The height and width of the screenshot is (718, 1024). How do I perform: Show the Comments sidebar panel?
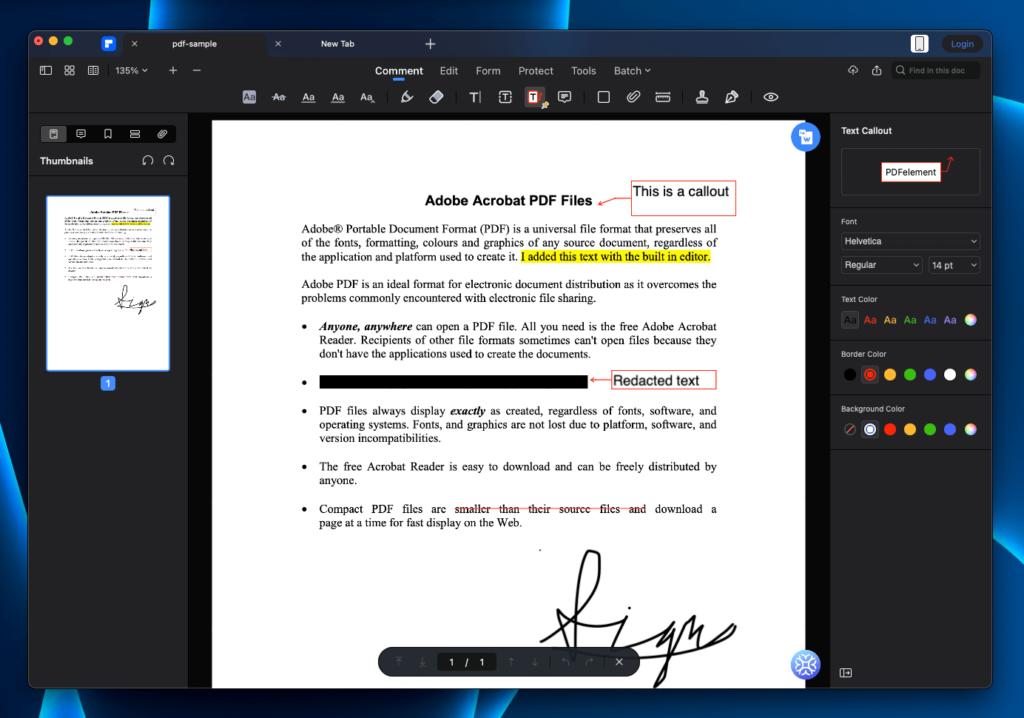click(x=81, y=134)
